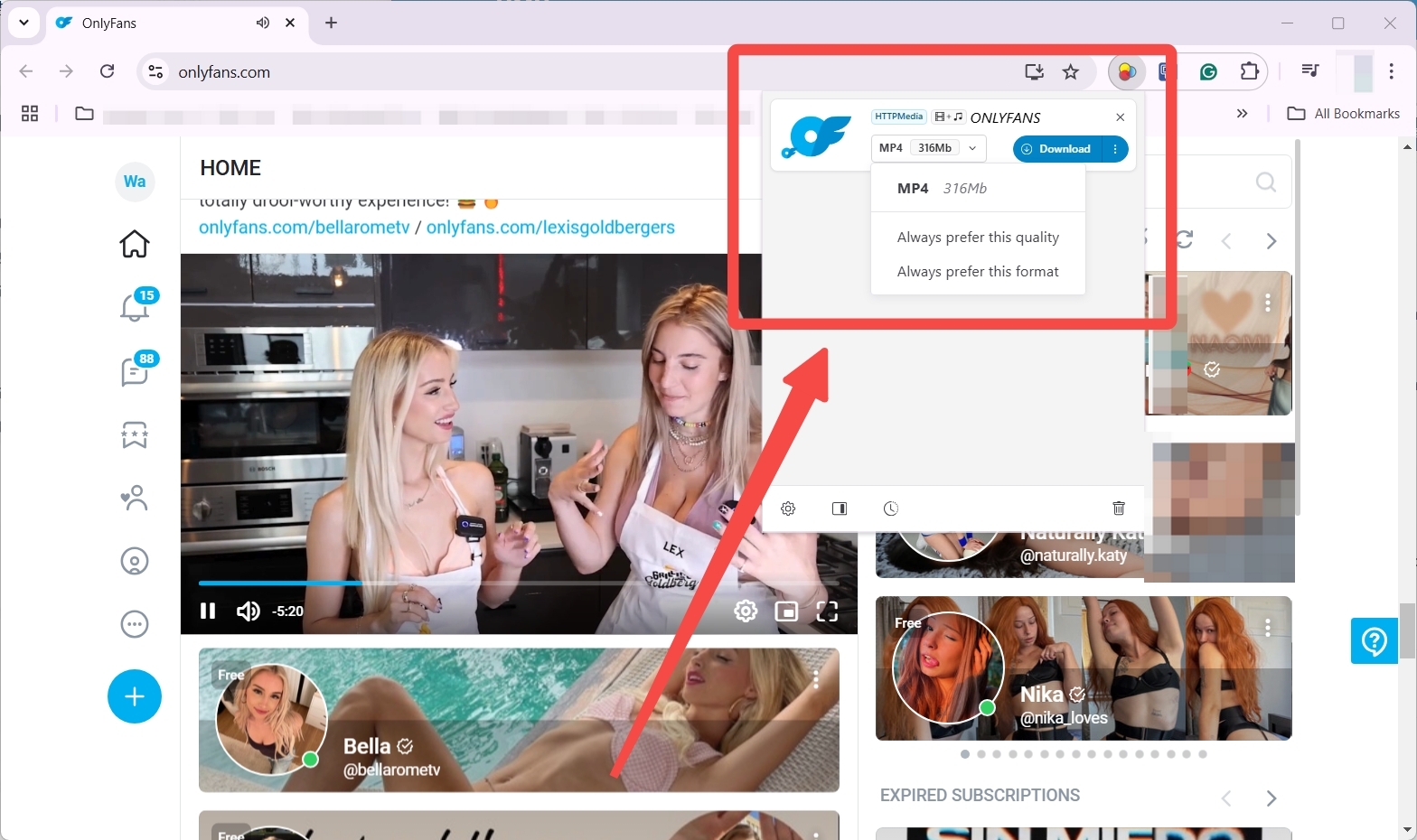
Task: Open Chrome media controls icon
Action: 1310,70
